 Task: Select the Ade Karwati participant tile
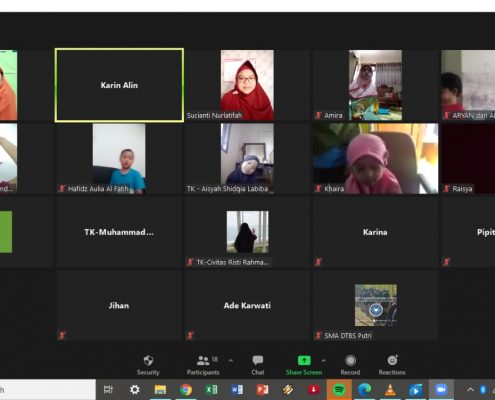(x=247, y=305)
